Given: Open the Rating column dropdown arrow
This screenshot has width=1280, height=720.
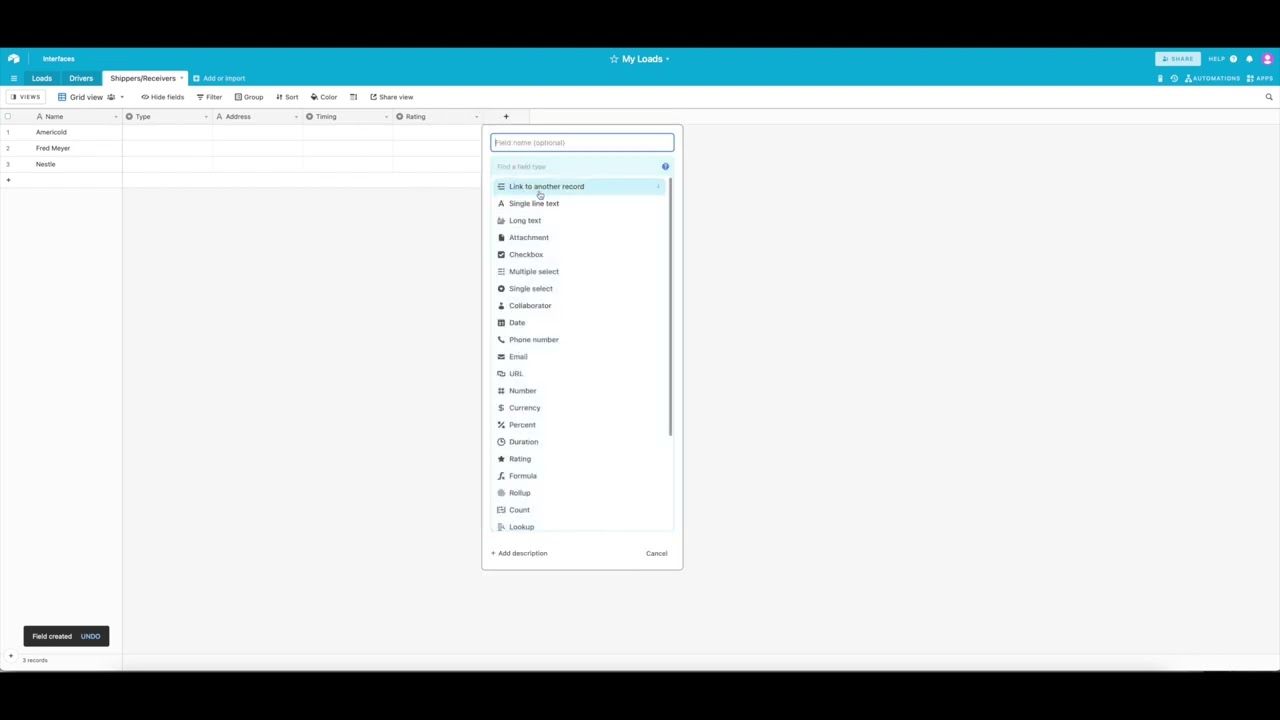Looking at the screenshot, I should [476, 117].
